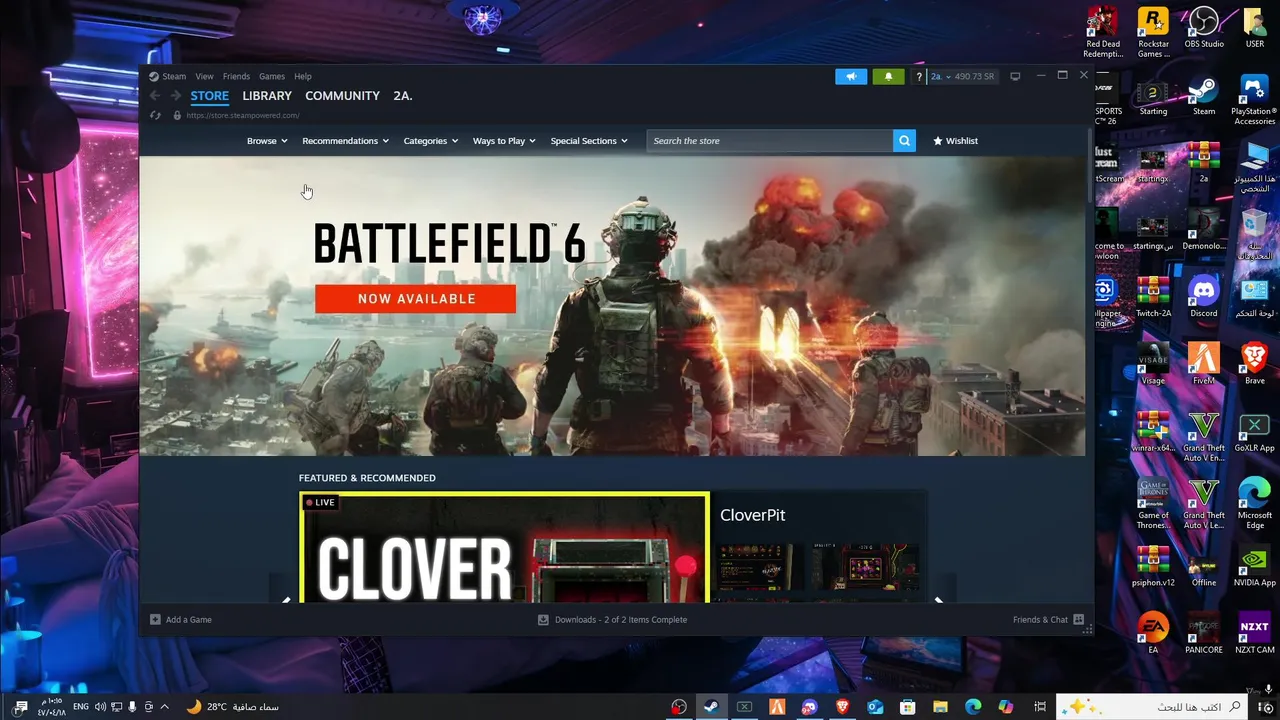Screen dimensions: 1280x720
Task: Switch to Big Picture mode icon
Action: (x=1015, y=76)
